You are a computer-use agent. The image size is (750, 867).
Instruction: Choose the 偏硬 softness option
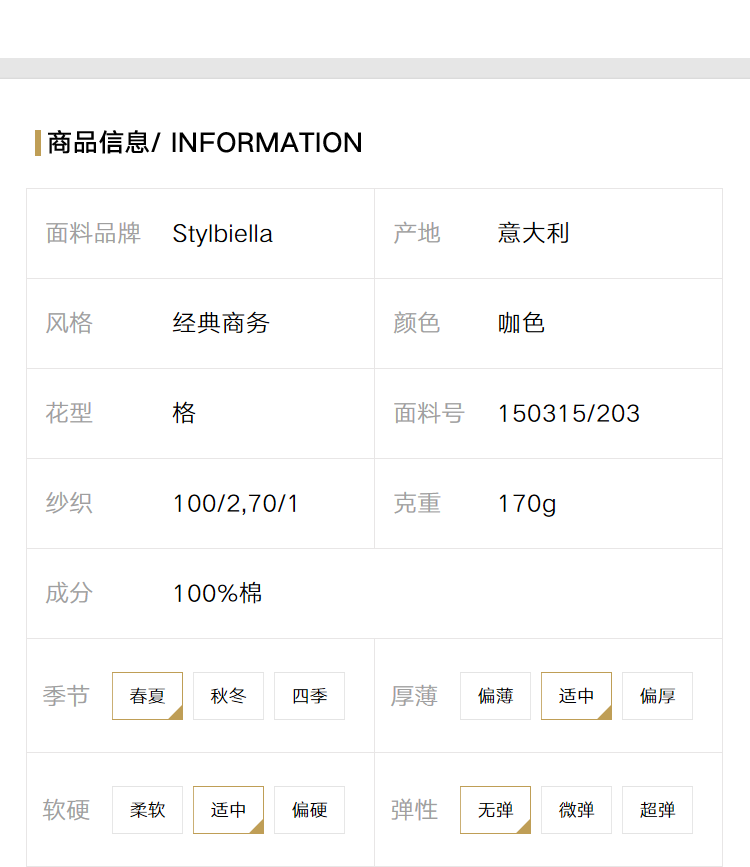click(x=309, y=809)
